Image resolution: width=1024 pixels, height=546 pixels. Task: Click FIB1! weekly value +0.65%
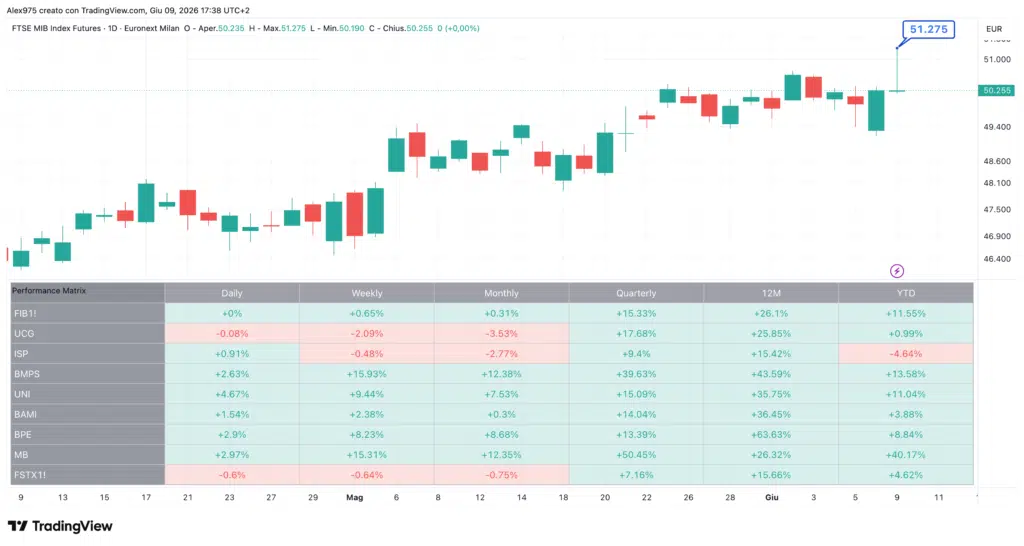(x=367, y=313)
